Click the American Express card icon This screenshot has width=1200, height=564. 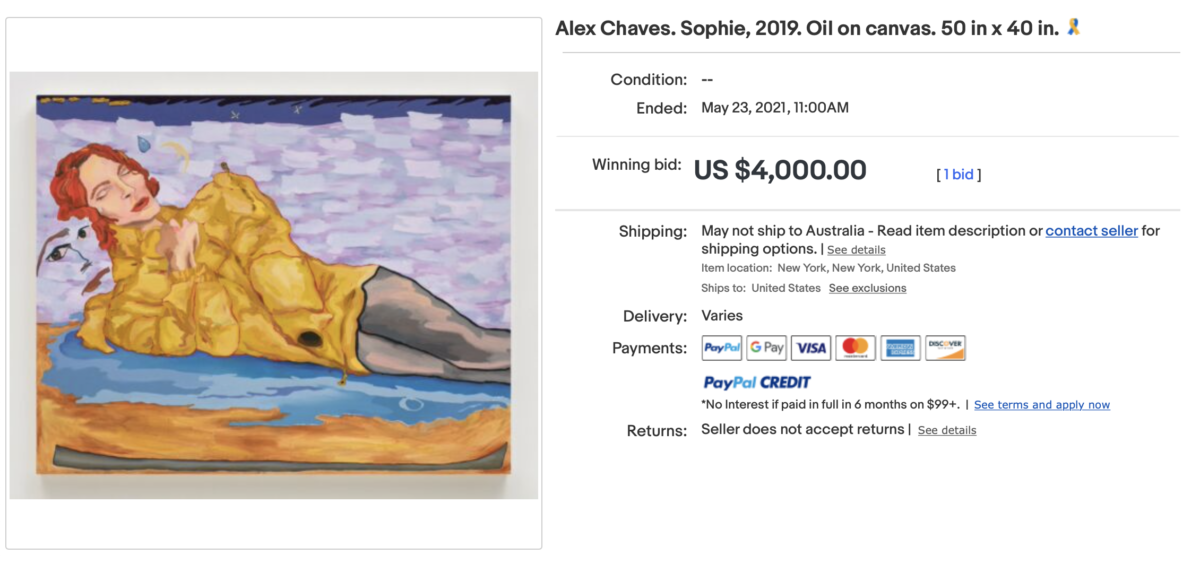tap(900, 348)
